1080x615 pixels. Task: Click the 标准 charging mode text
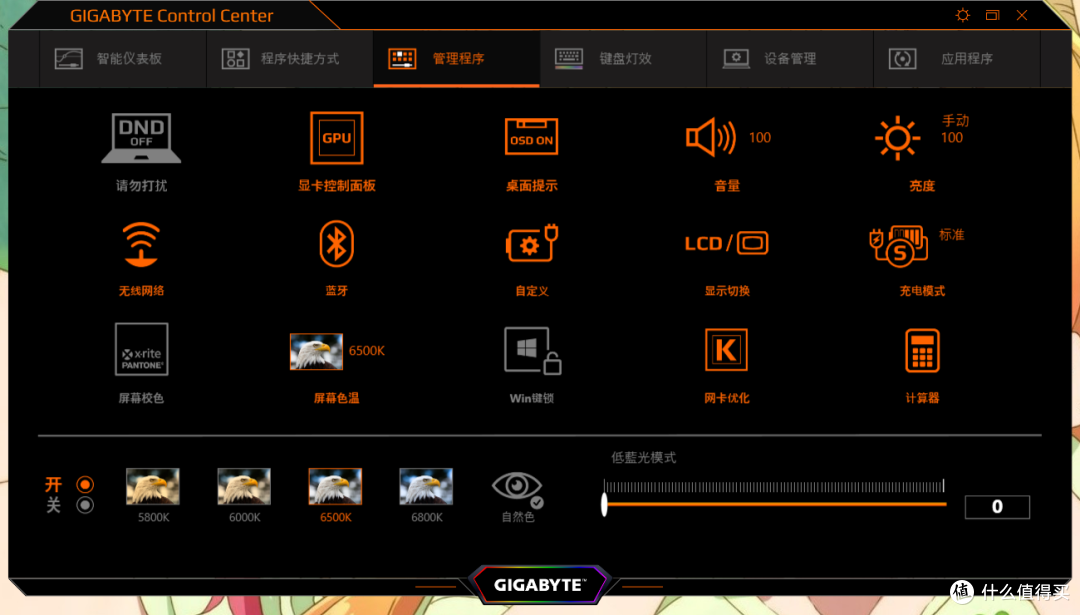[x=951, y=235]
